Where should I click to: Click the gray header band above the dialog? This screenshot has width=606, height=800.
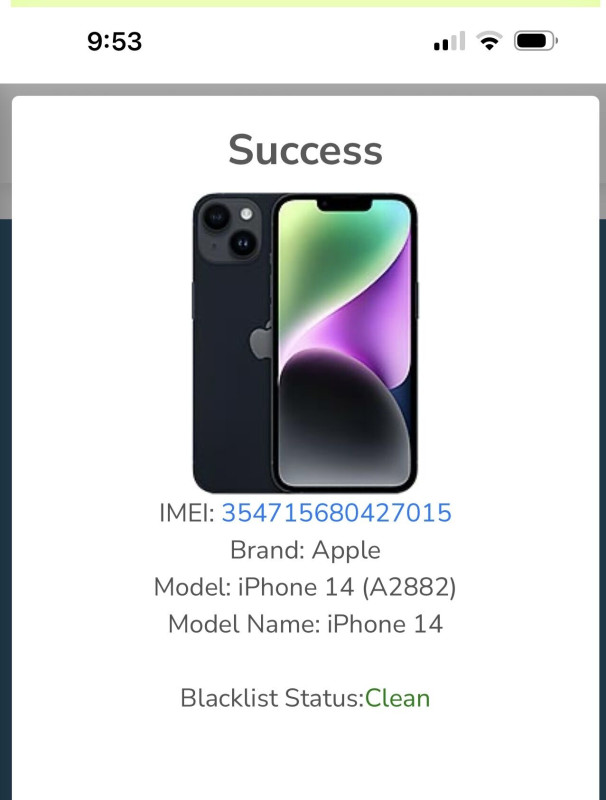(x=303, y=89)
